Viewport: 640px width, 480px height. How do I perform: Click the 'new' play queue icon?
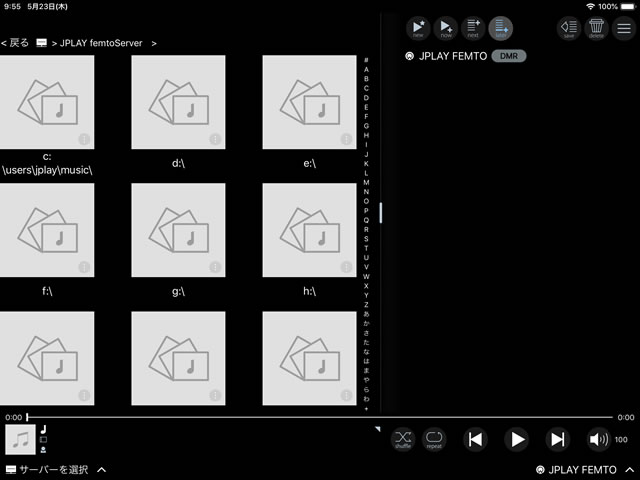click(417, 28)
